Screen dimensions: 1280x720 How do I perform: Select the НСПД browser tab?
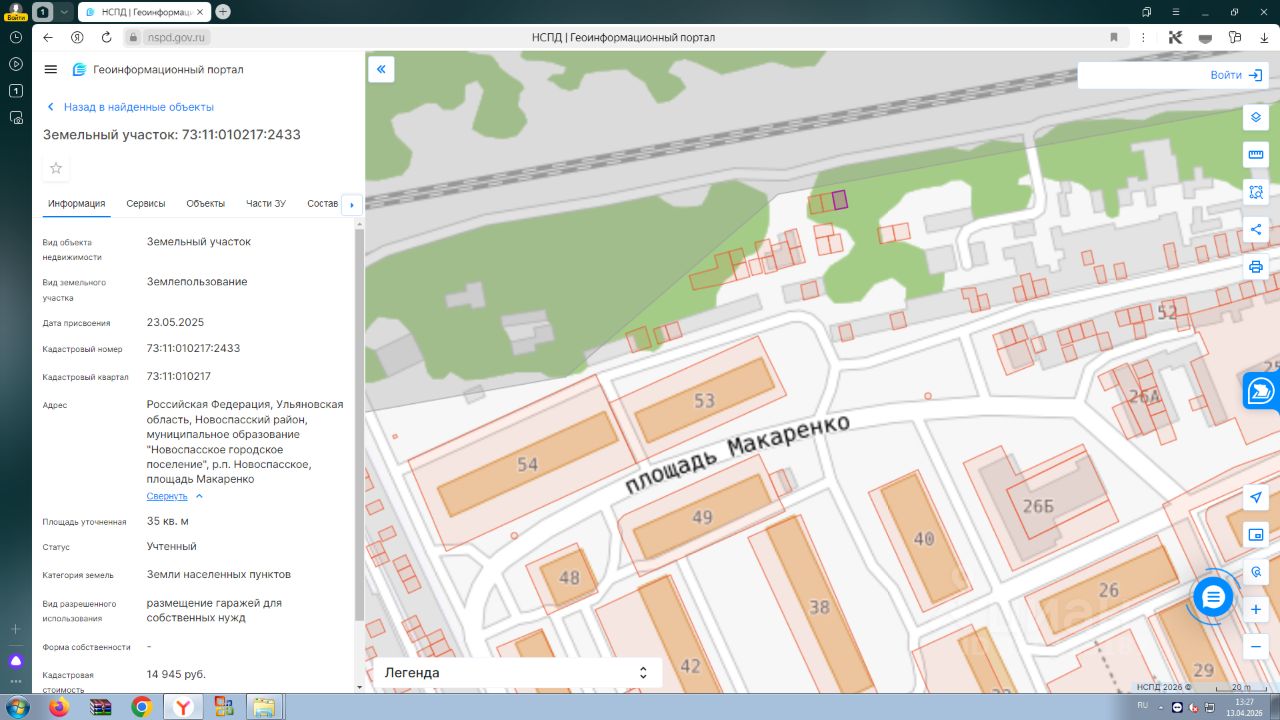[142, 11]
